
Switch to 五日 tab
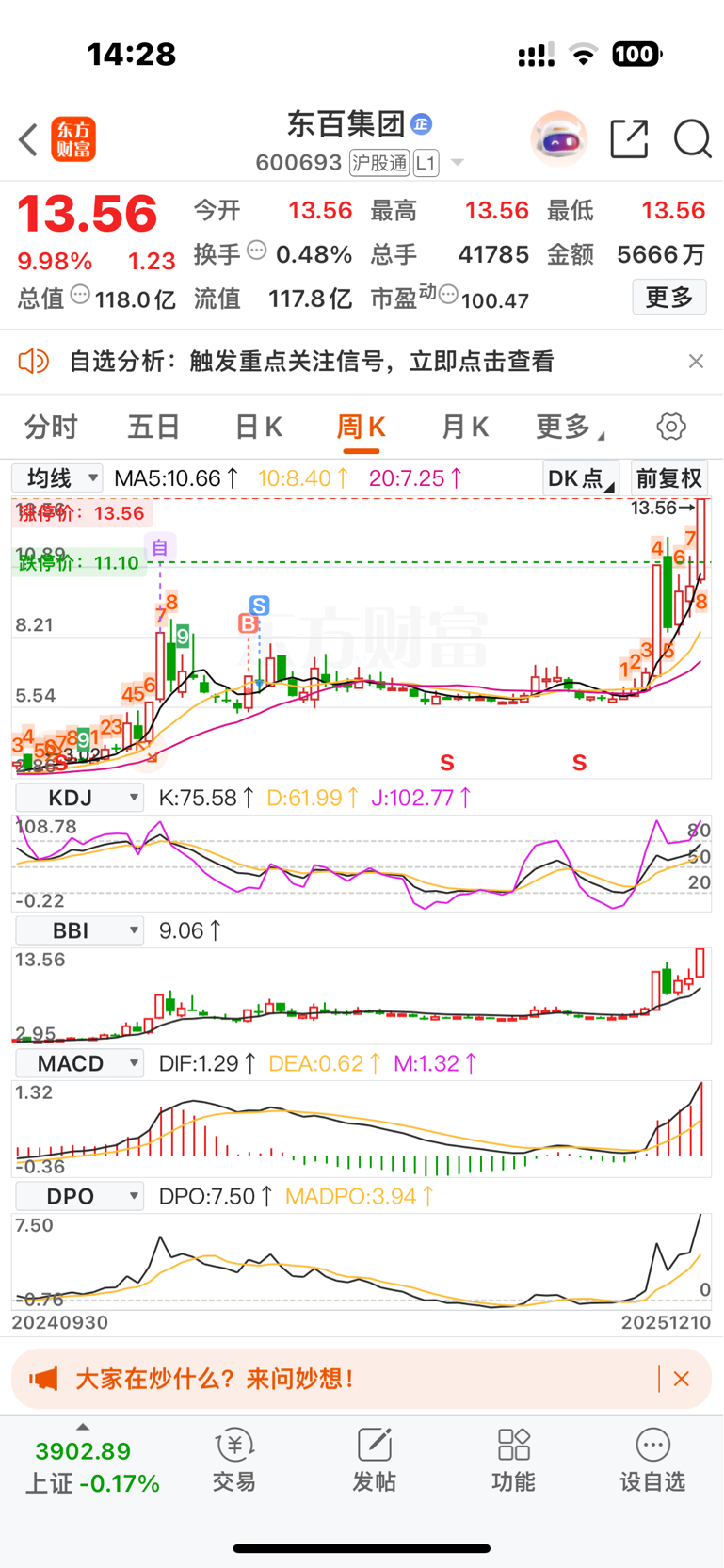tap(153, 428)
